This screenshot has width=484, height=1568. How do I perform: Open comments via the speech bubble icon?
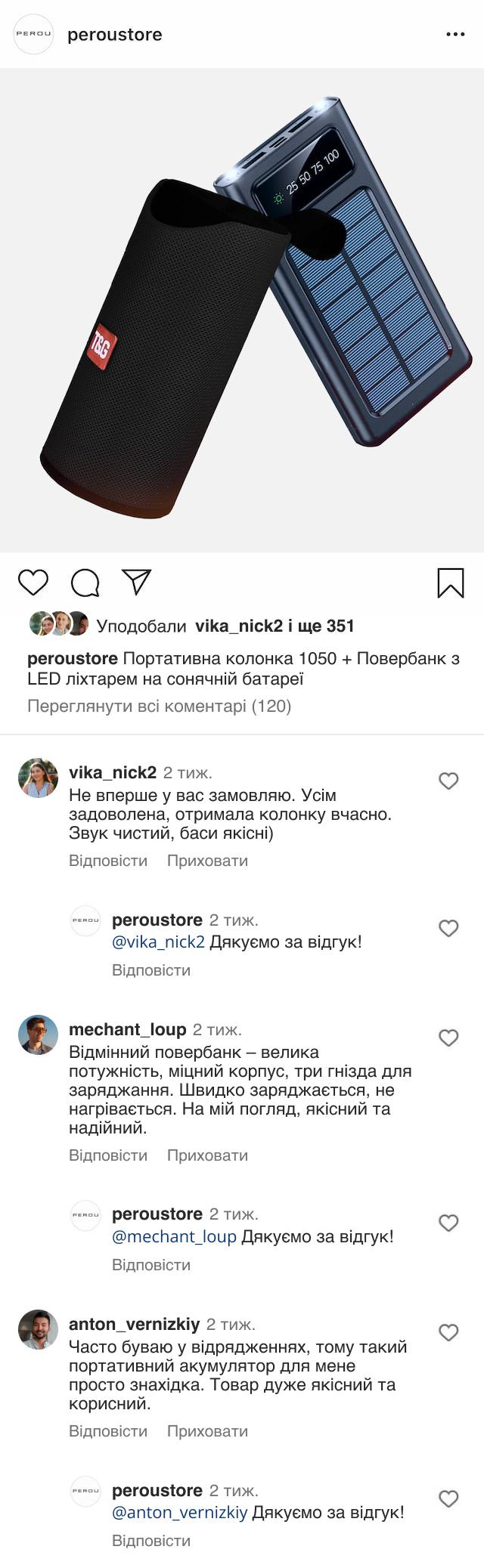pyautogui.click(x=85, y=583)
